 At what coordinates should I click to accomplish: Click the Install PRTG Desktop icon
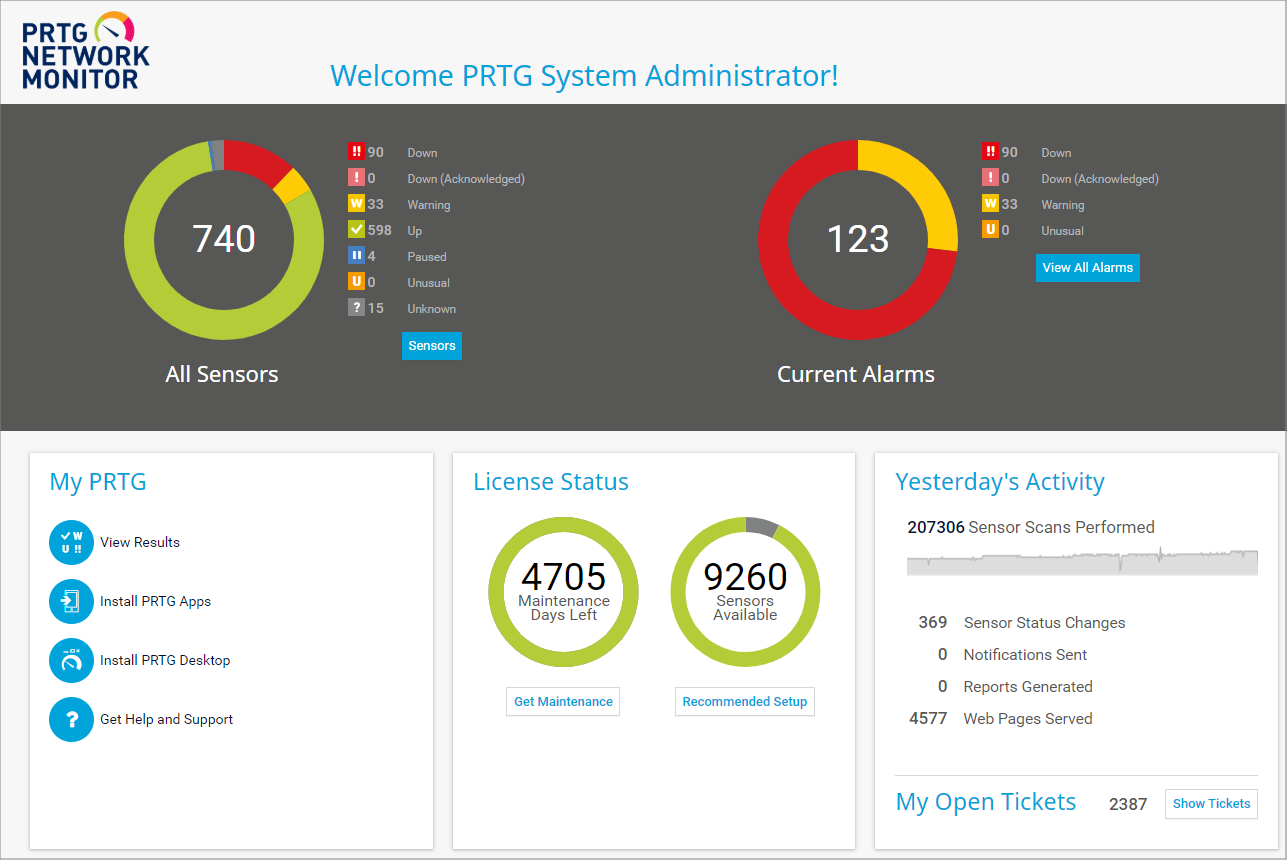[71, 660]
